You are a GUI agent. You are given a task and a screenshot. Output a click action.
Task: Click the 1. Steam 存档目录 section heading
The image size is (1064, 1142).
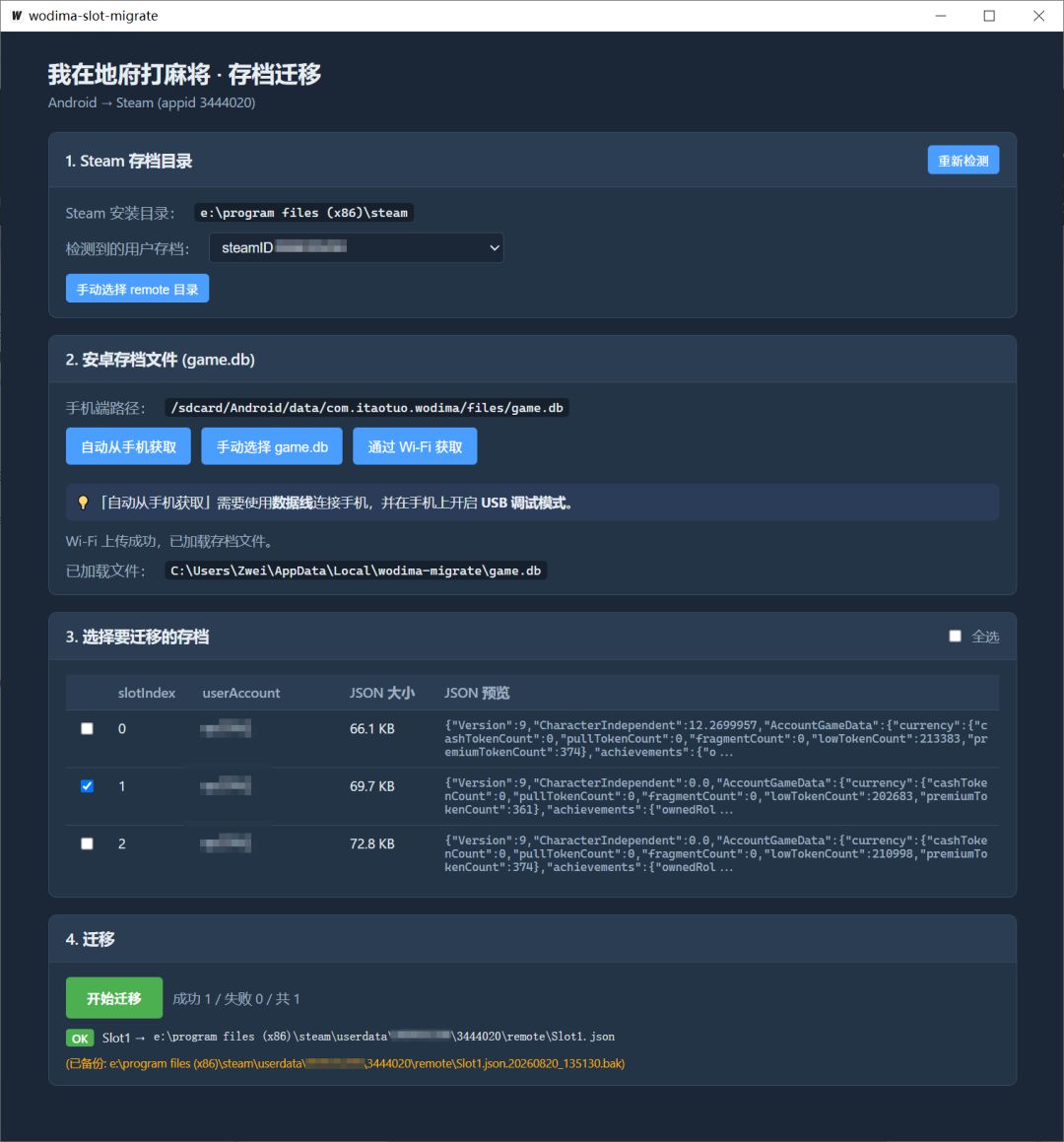(129, 161)
